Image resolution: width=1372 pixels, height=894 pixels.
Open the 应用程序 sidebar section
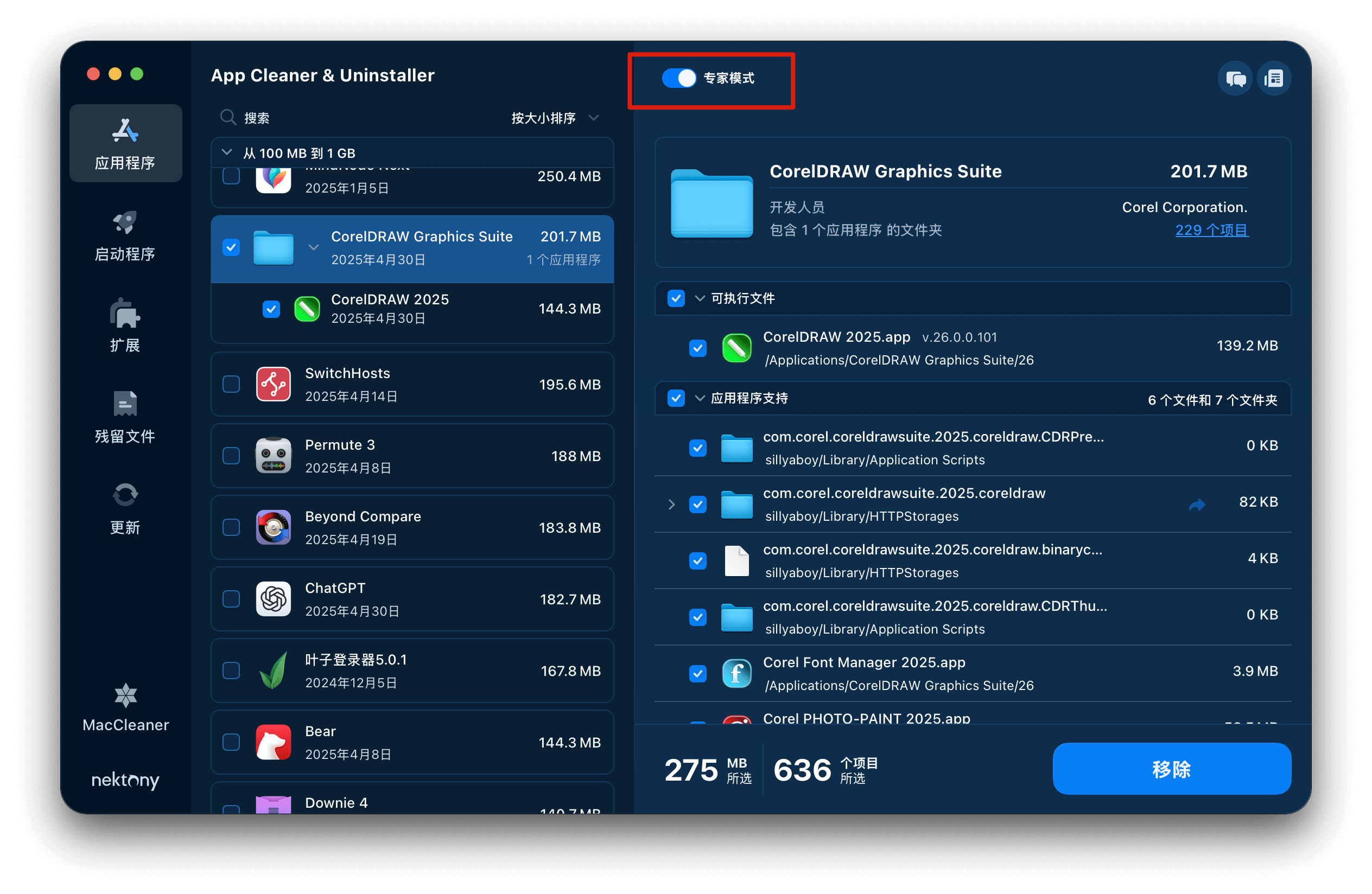coord(125,143)
